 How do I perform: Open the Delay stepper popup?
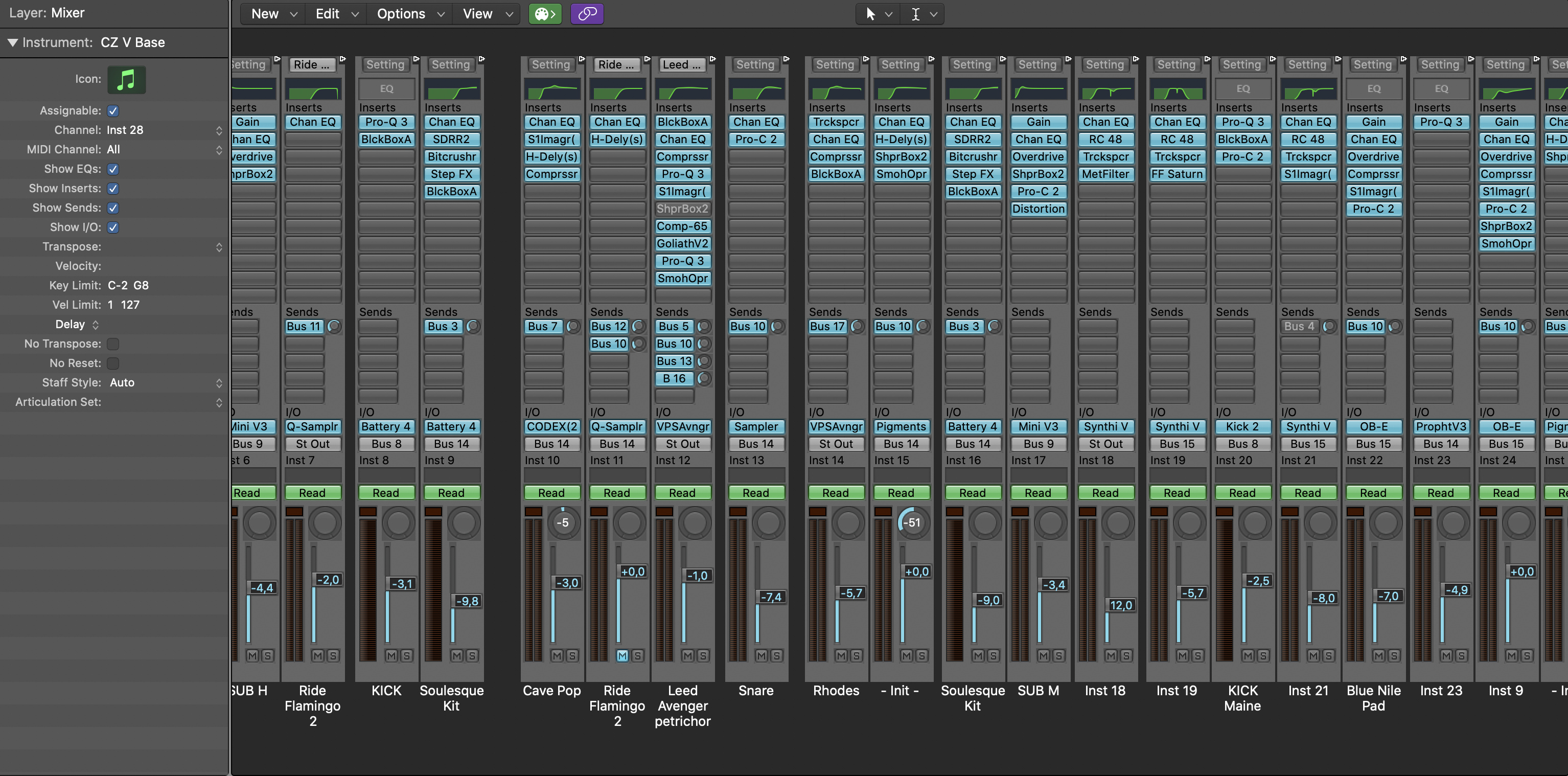96,325
